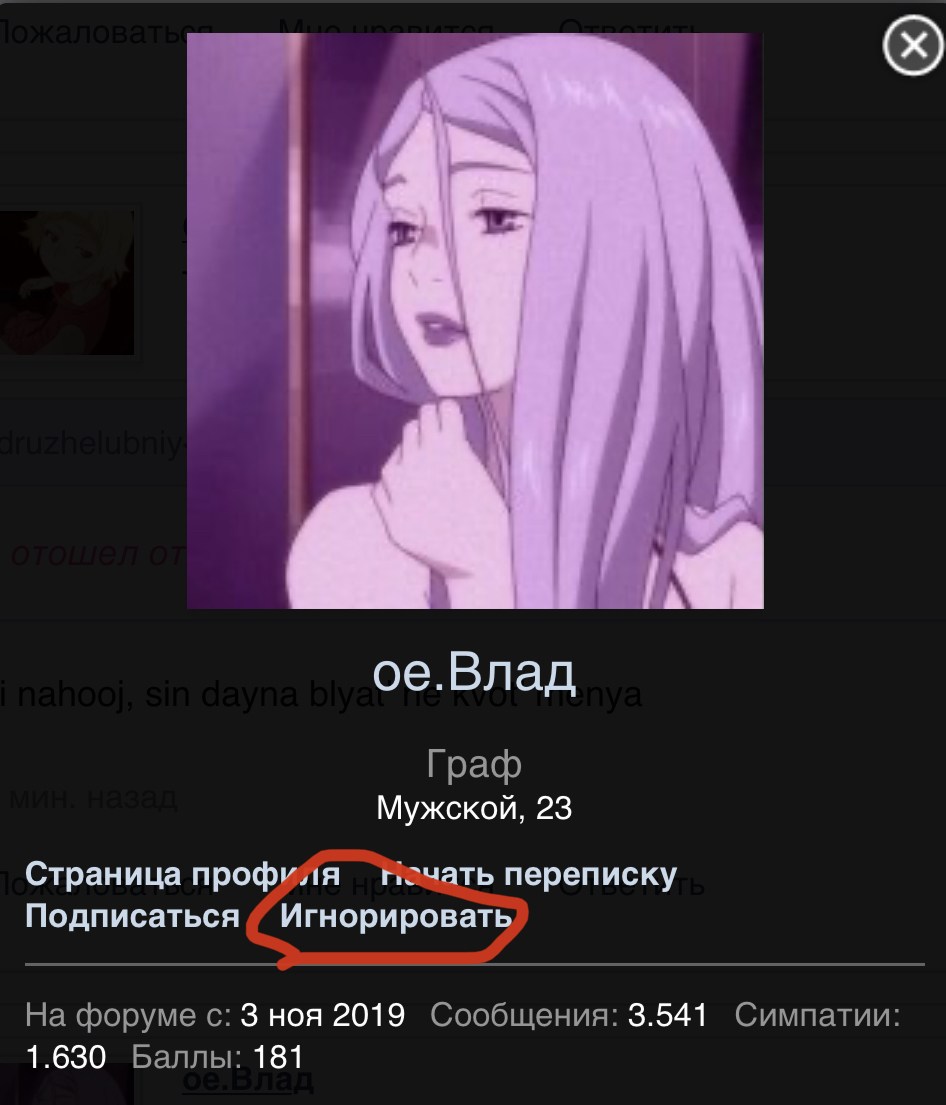Click the ое.Влад username heading
Screen dimensions: 946x1105
coord(474,672)
